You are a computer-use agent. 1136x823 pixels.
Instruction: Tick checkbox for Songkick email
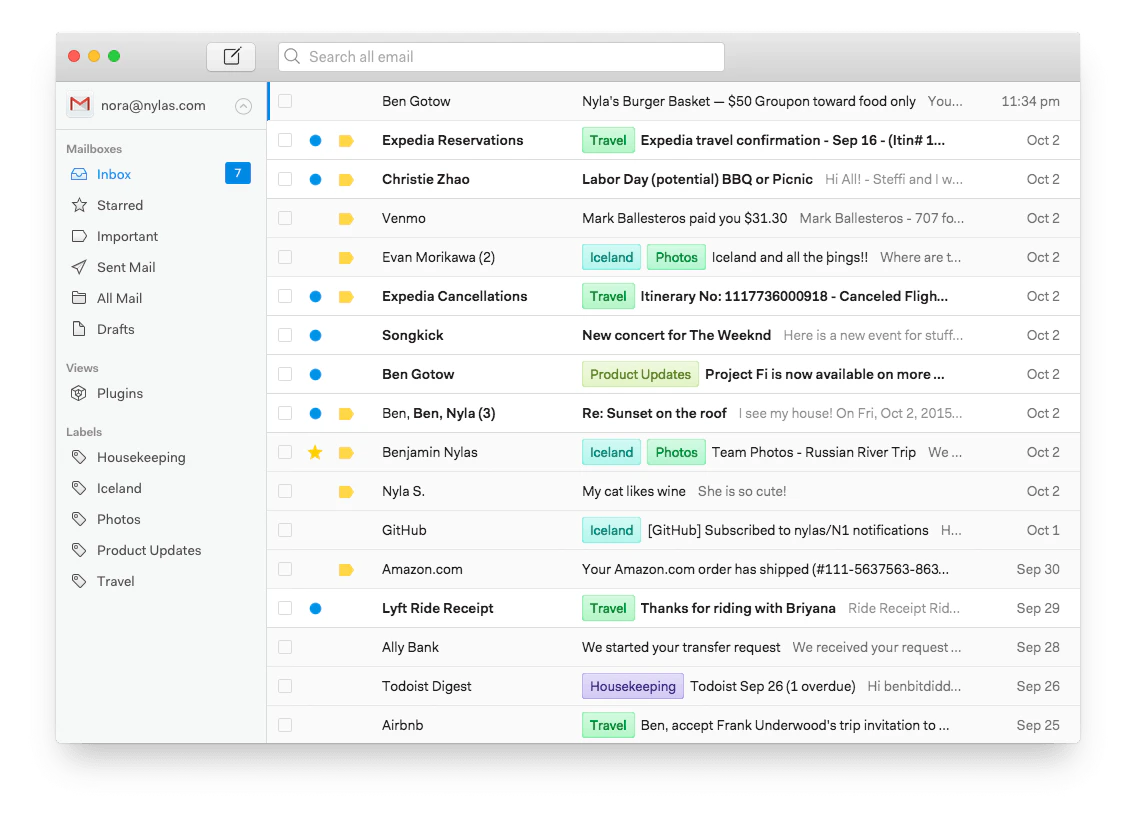(x=285, y=335)
